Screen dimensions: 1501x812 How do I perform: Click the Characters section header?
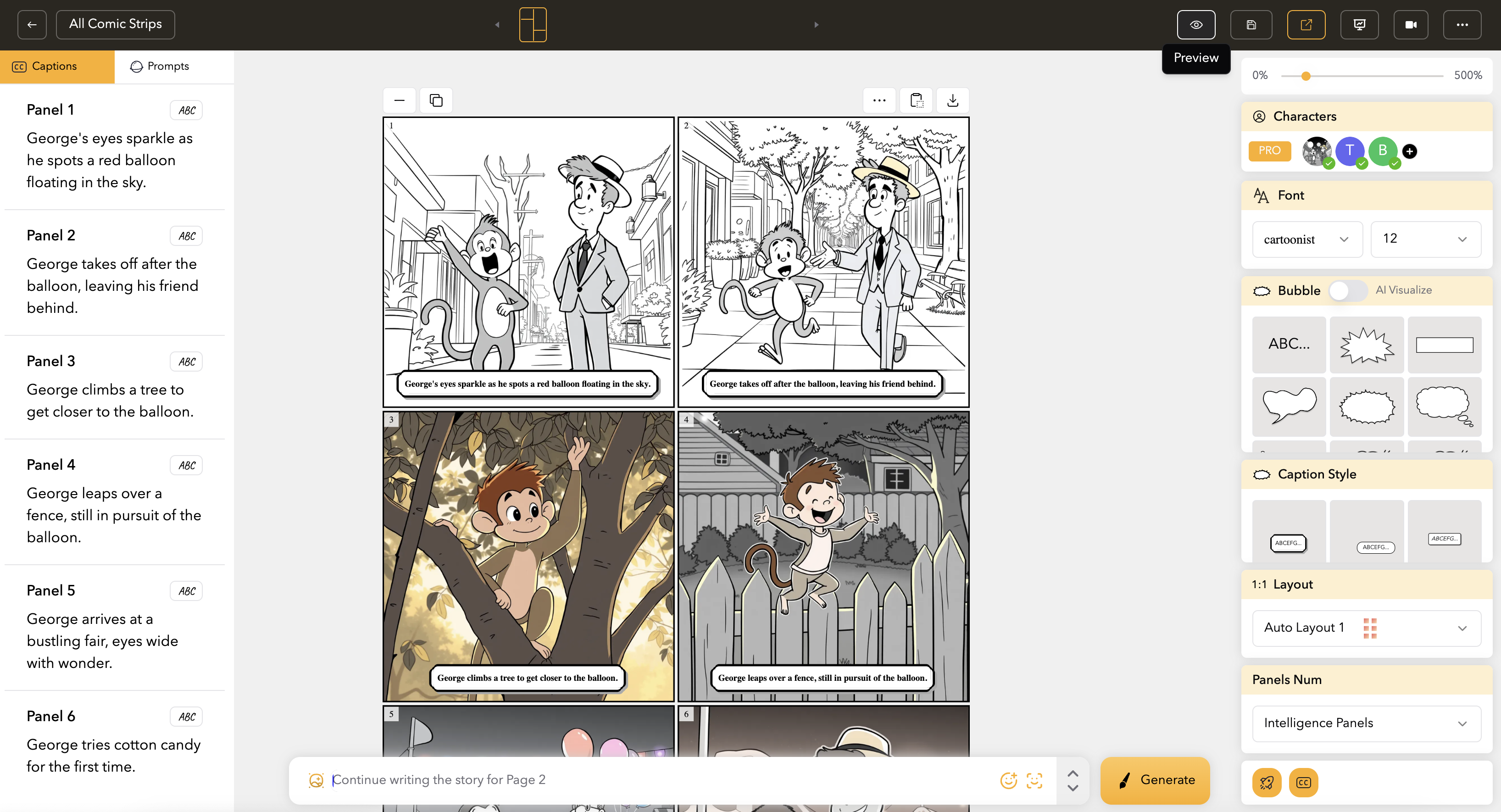tap(1367, 117)
